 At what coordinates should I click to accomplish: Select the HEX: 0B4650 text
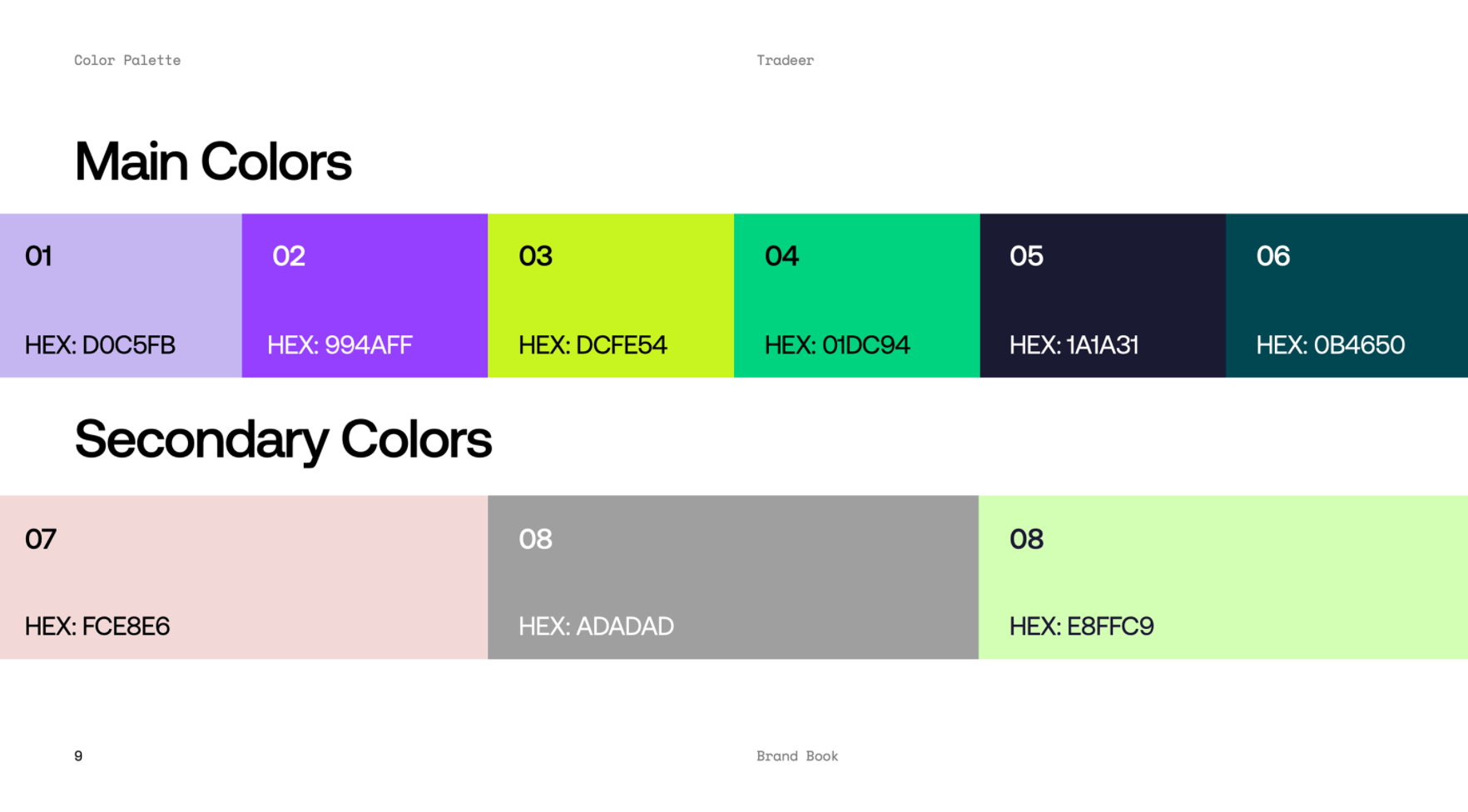coord(1330,345)
